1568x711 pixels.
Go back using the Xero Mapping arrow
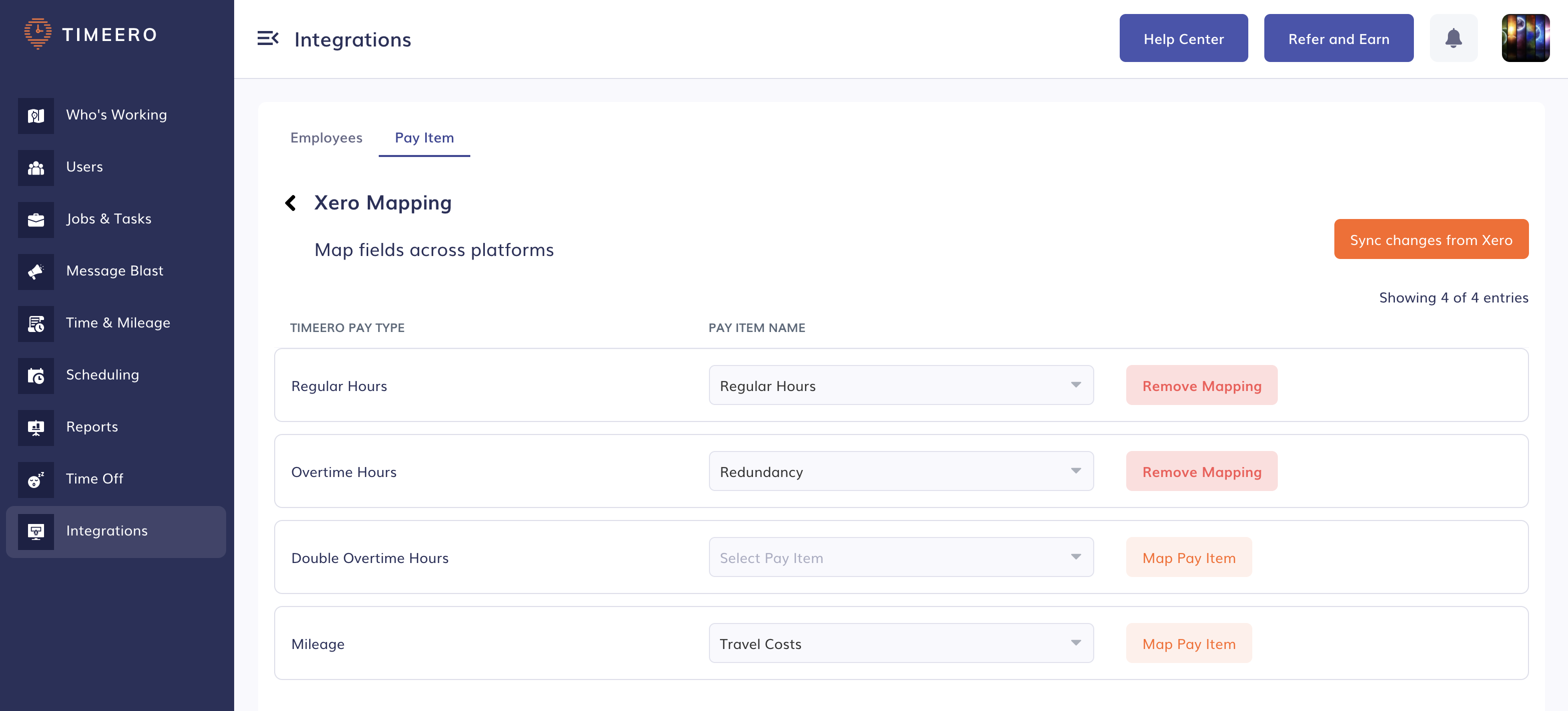291,202
